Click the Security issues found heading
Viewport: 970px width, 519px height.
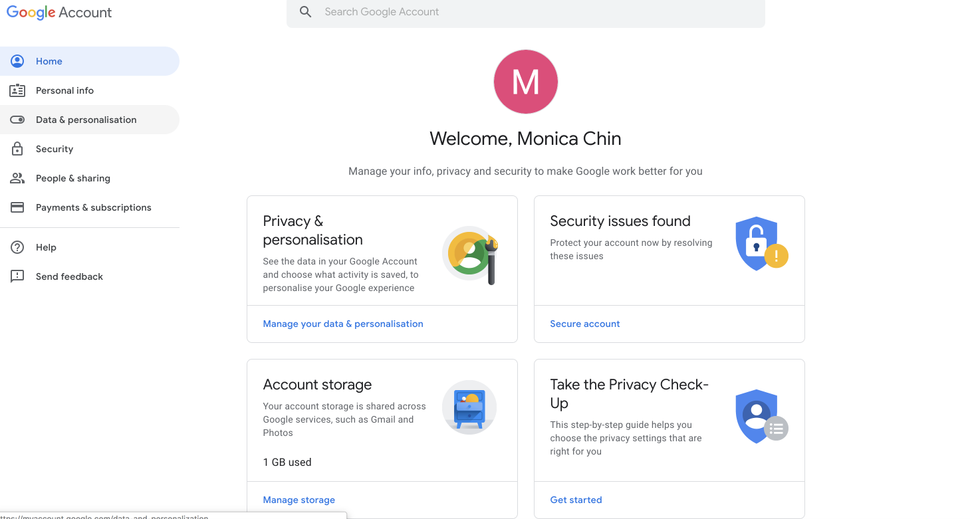(620, 221)
